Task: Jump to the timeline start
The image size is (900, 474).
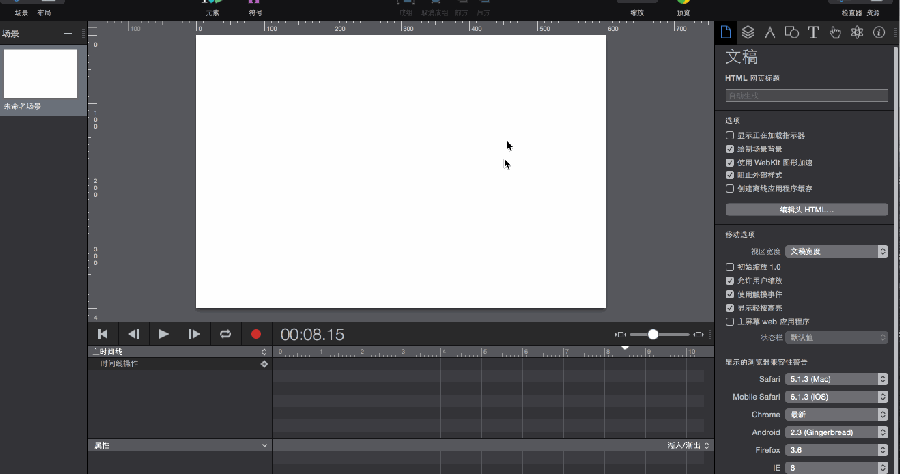Action: (102, 334)
